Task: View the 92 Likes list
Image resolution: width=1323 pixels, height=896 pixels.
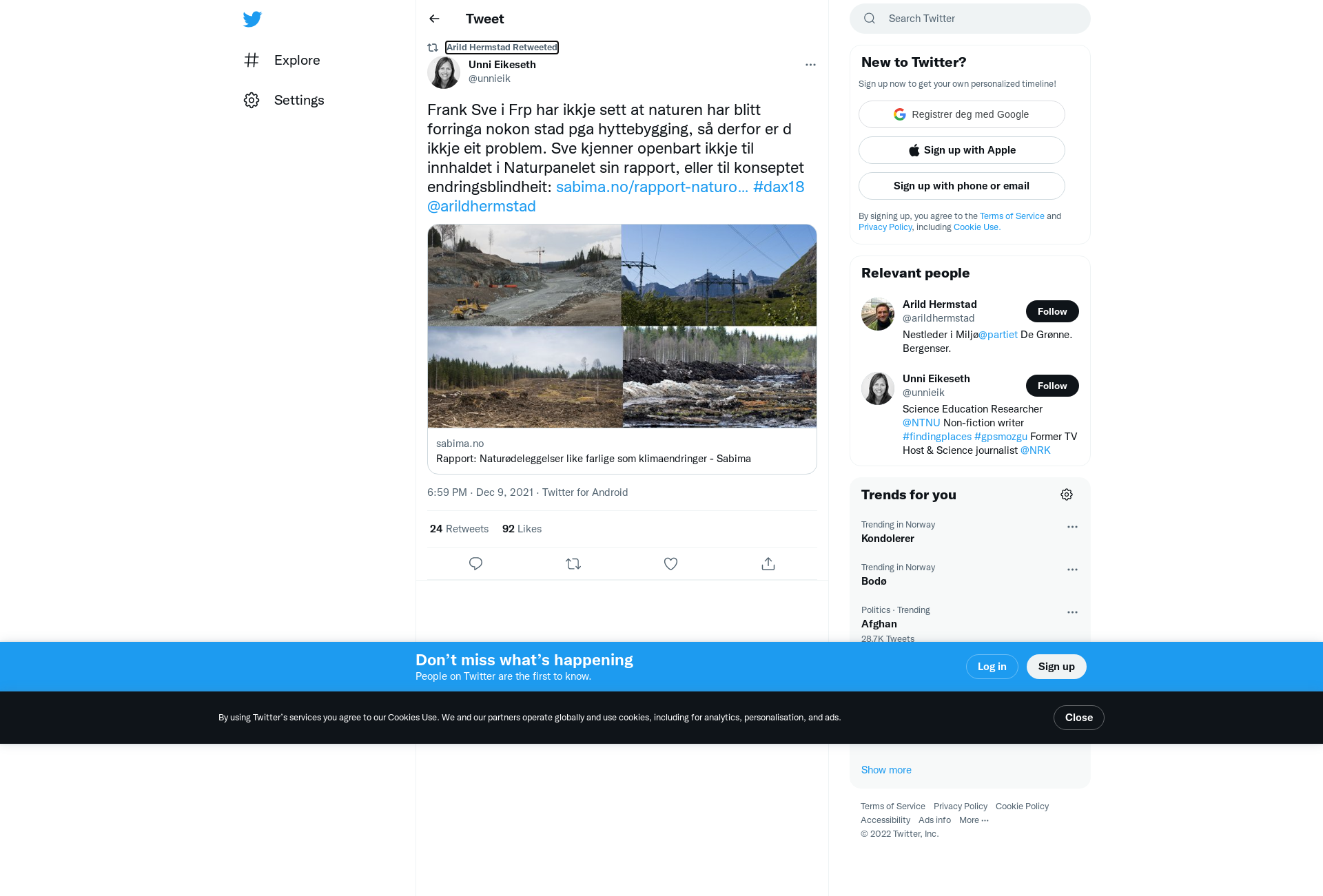Action: (x=522, y=529)
